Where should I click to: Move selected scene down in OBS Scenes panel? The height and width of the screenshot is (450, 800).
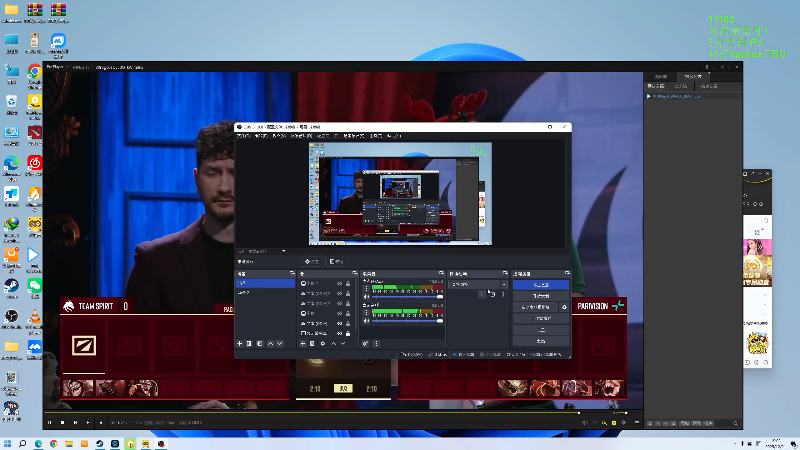coord(280,343)
